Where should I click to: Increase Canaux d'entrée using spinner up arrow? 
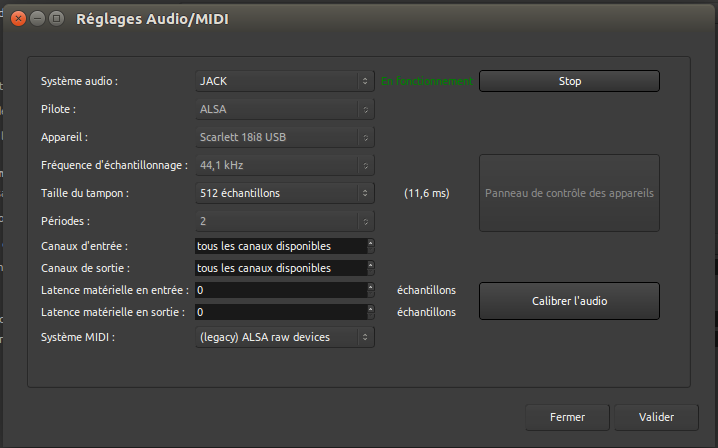[371, 243]
